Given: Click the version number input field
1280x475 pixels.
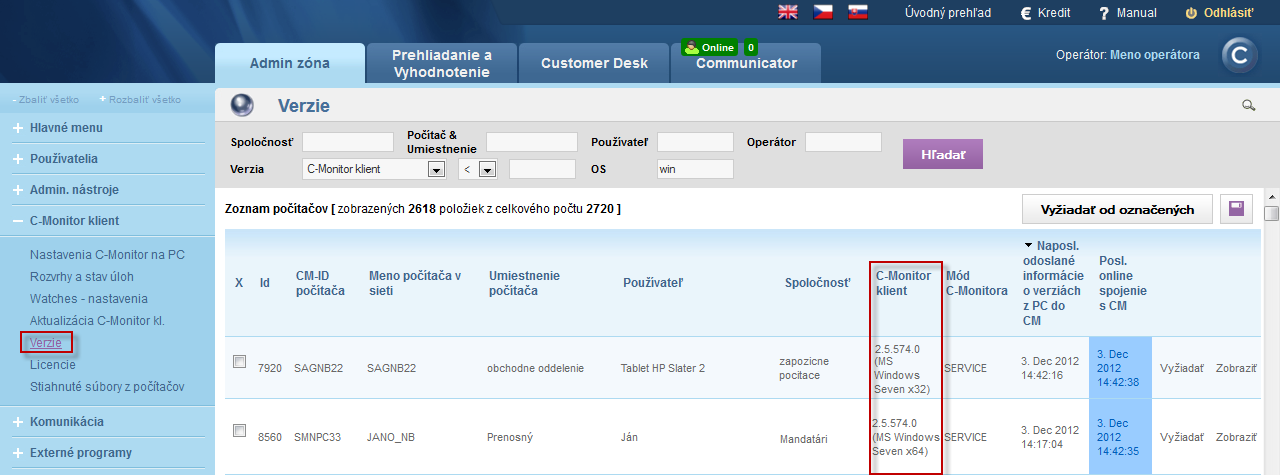Looking at the screenshot, I should point(542,169).
